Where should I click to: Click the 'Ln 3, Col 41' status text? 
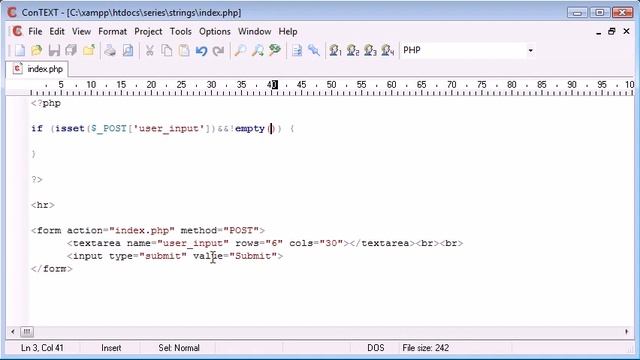[42, 348]
